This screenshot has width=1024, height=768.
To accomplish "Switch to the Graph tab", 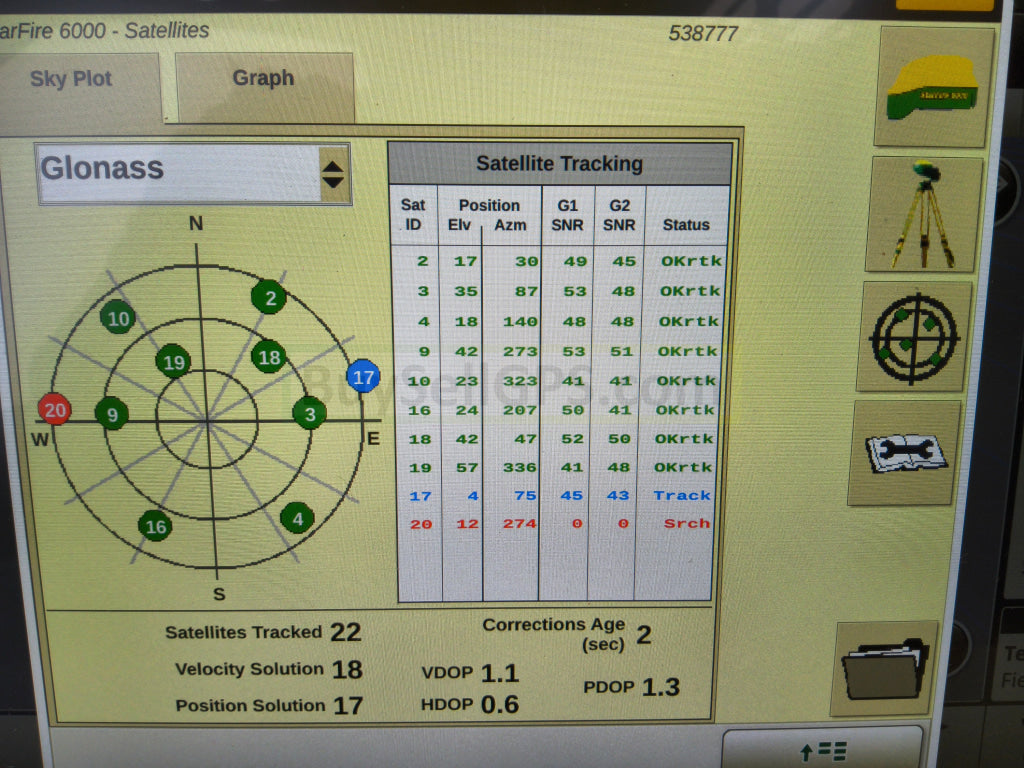I will click(264, 79).
